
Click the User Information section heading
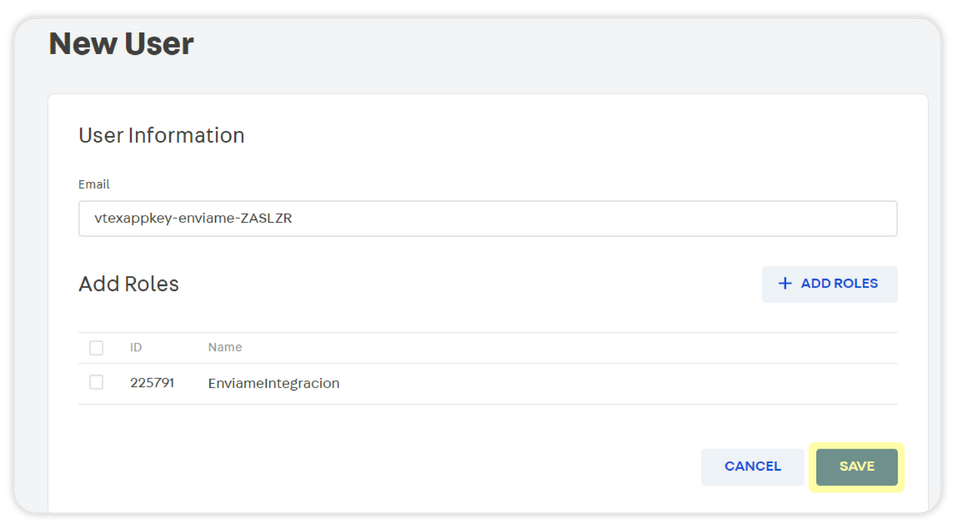[161, 136]
